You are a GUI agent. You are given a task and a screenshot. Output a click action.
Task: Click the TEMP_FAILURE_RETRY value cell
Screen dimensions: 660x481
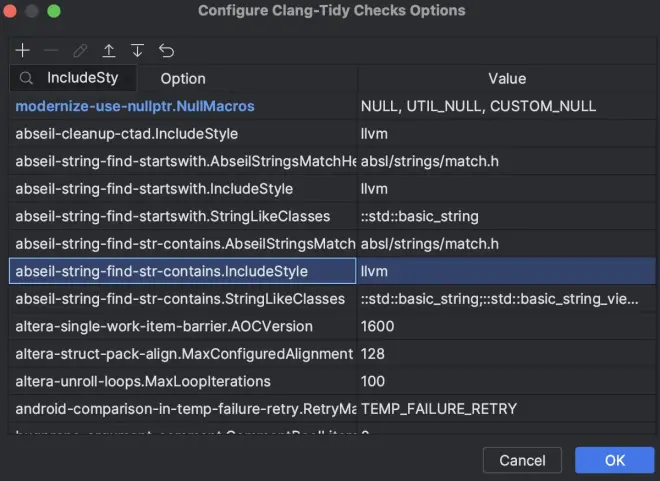pyautogui.click(x=439, y=408)
